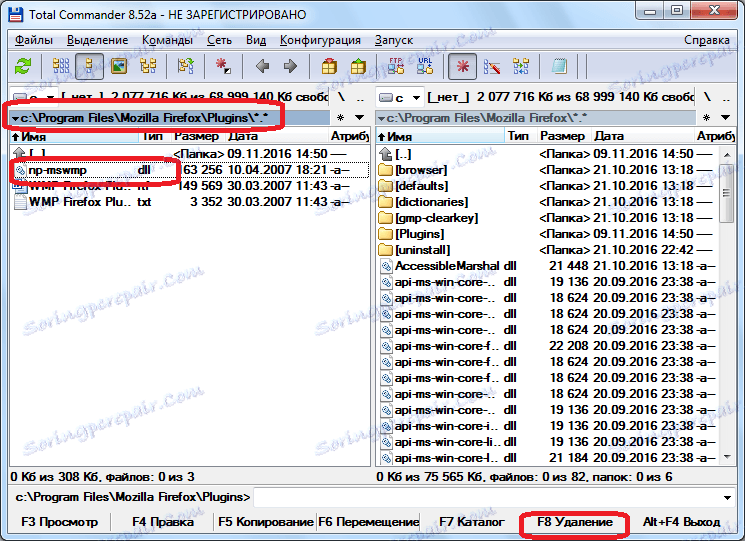Switch to brief file names view
The height and width of the screenshot is (541, 745).
pyautogui.click(x=61, y=66)
